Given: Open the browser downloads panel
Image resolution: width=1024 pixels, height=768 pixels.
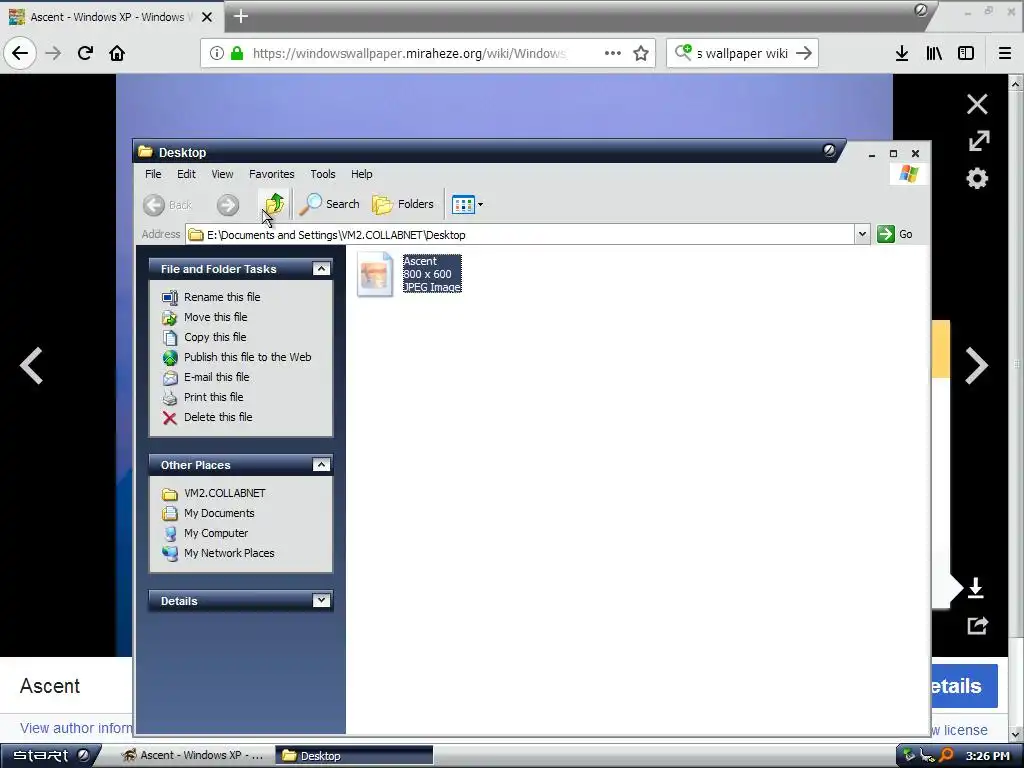Looking at the screenshot, I should coord(902,53).
